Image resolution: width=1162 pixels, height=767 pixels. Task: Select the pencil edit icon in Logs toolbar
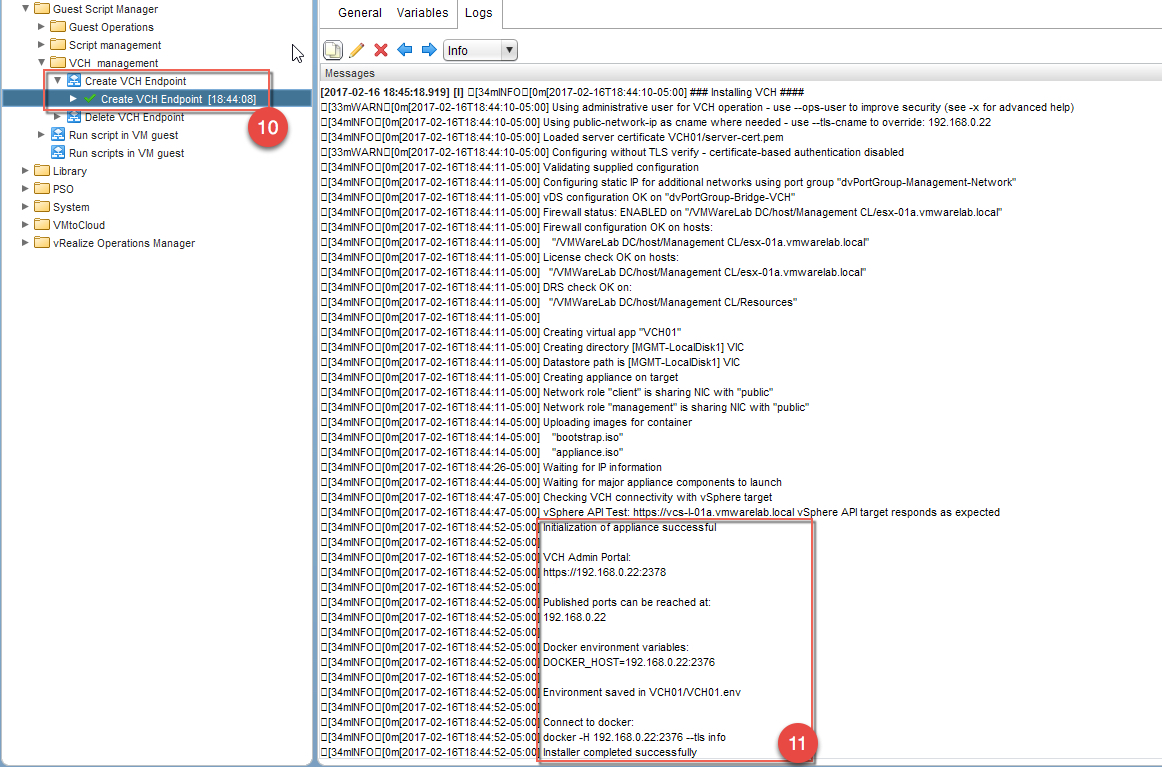coord(355,49)
